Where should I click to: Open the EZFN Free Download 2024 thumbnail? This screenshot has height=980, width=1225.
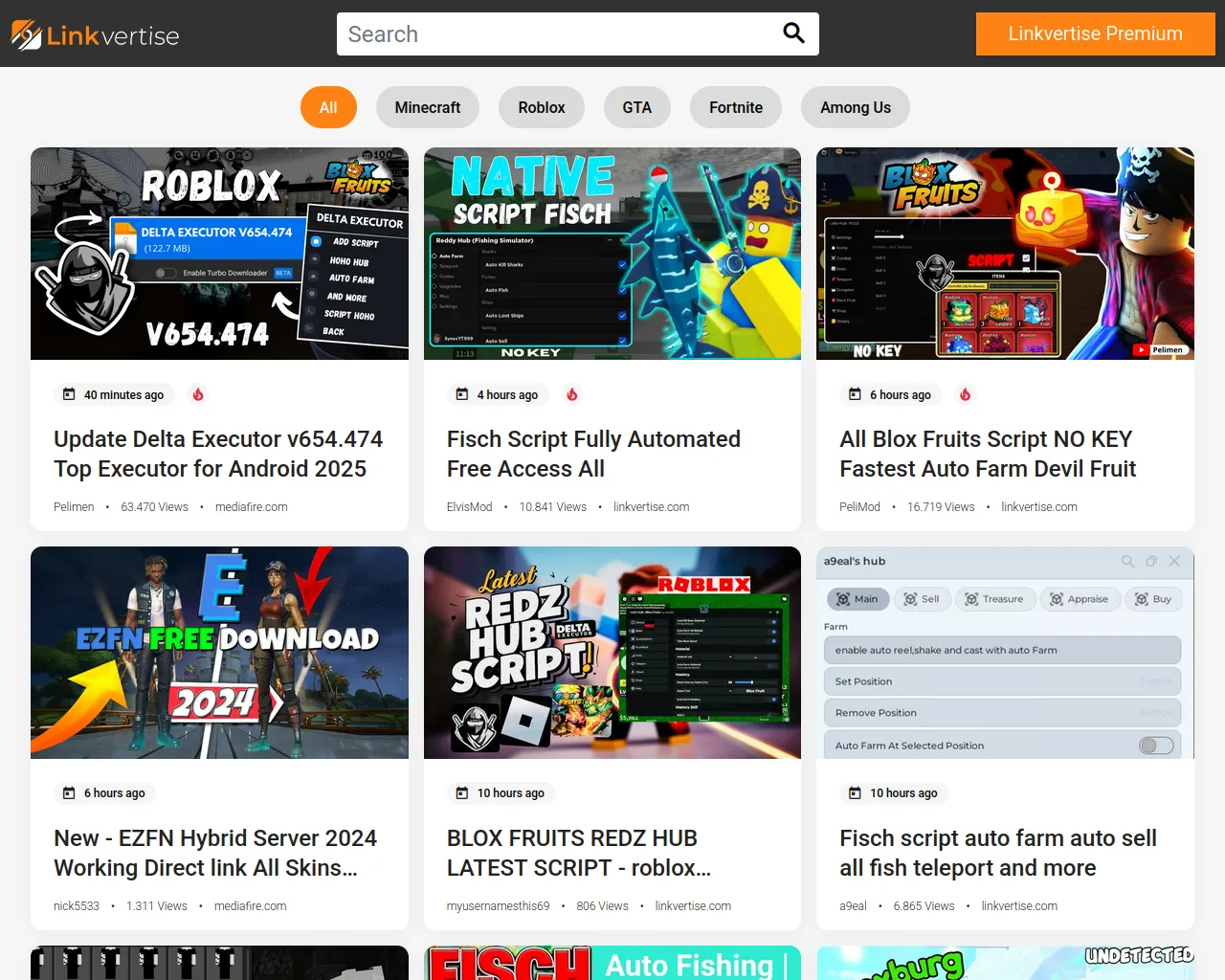coord(219,653)
